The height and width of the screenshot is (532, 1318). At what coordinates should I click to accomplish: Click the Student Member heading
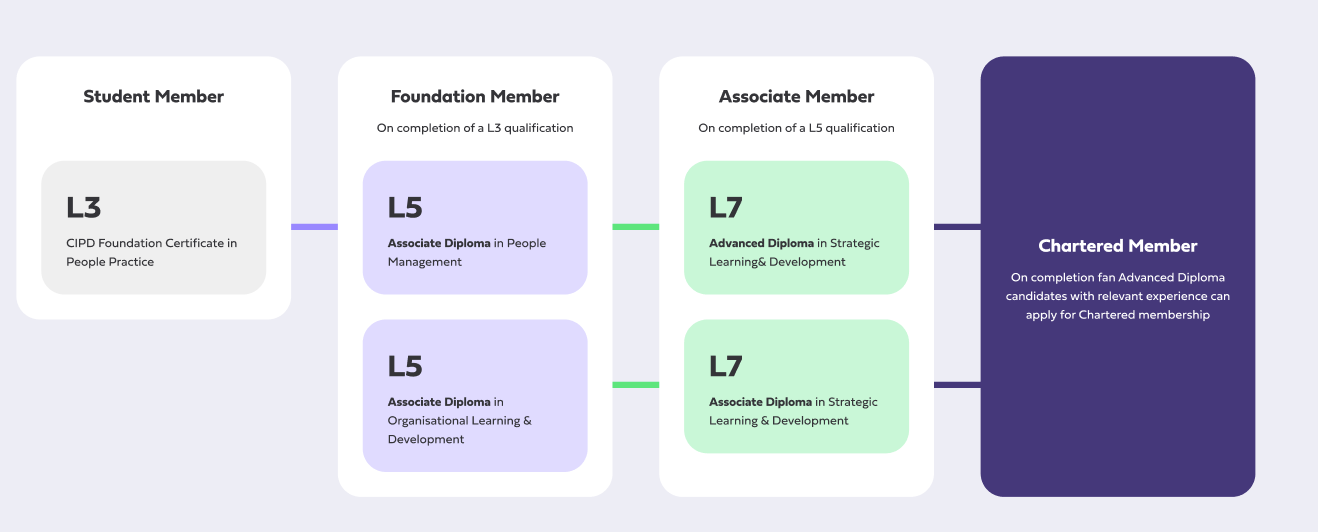coord(153,97)
